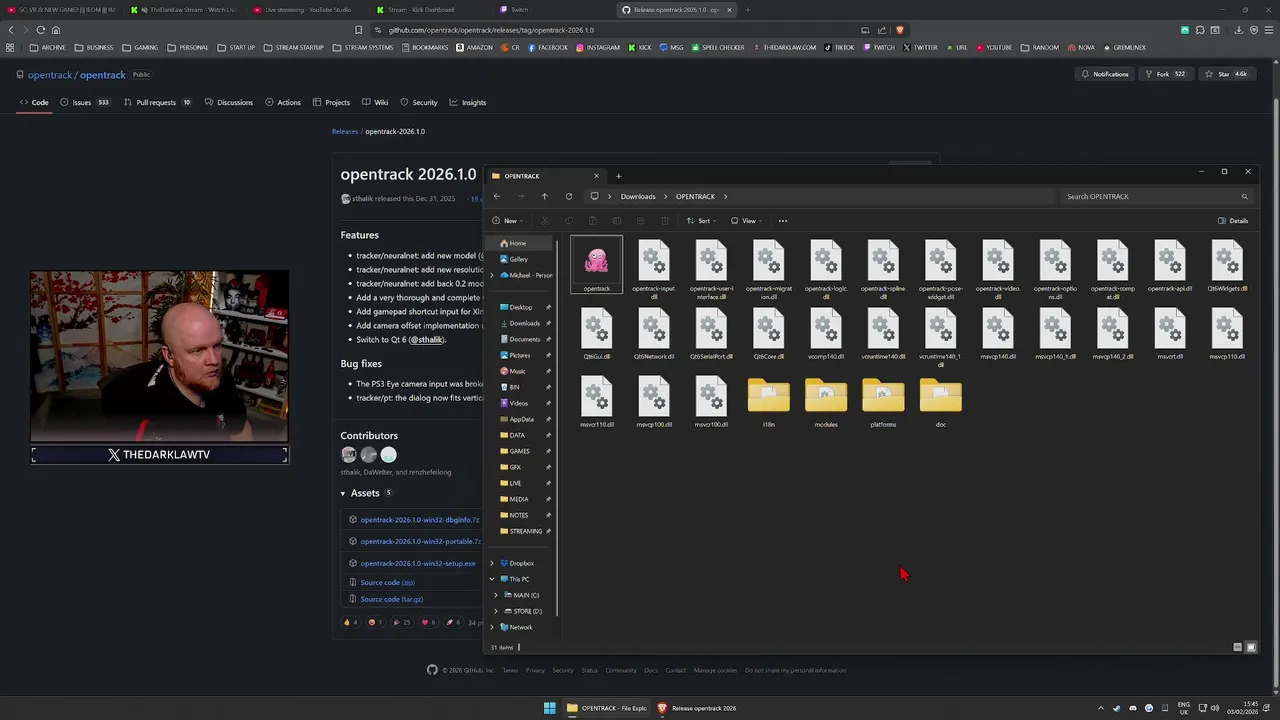Select the opentrack-api.dll file
This screenshot has height=720, width=1280.
1169,266
